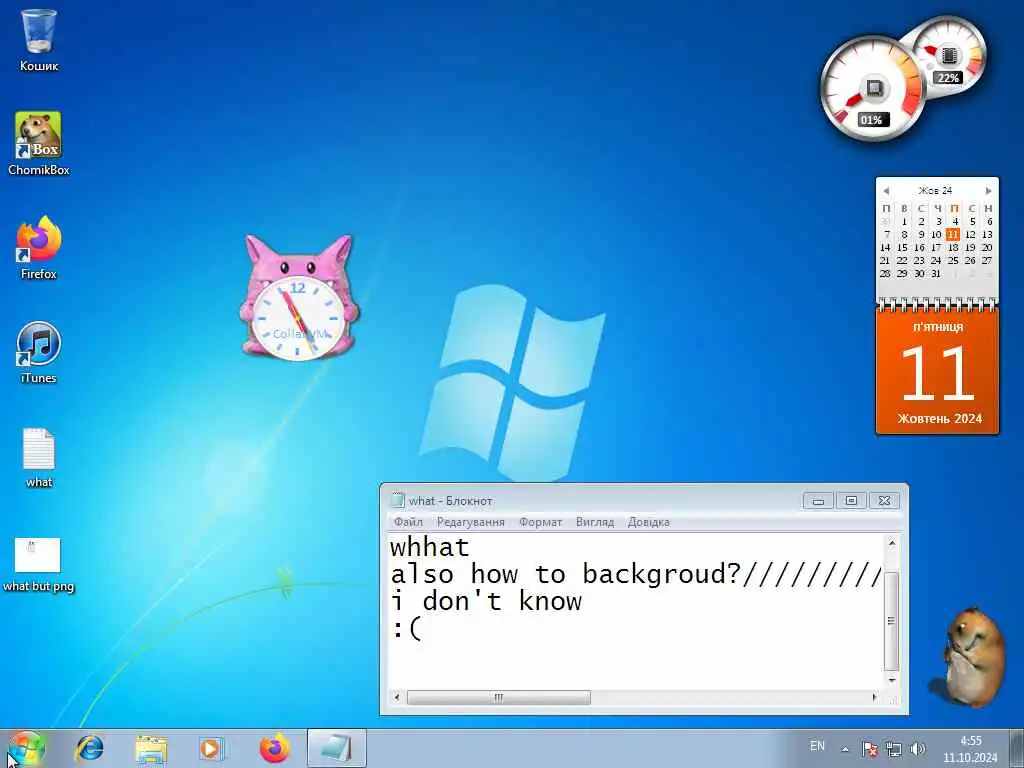The image size is (1024, 768).
Task: Open the Формат menu in Notepad
Action: 540,522
